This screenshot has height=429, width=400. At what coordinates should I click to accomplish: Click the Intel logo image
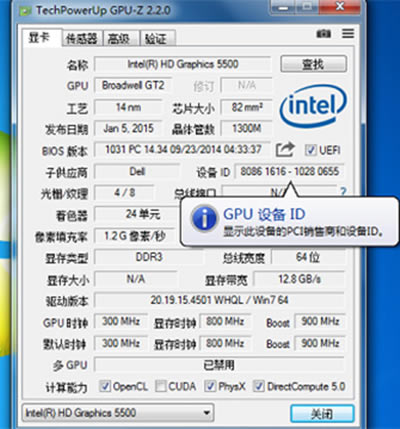coord(313,105)
